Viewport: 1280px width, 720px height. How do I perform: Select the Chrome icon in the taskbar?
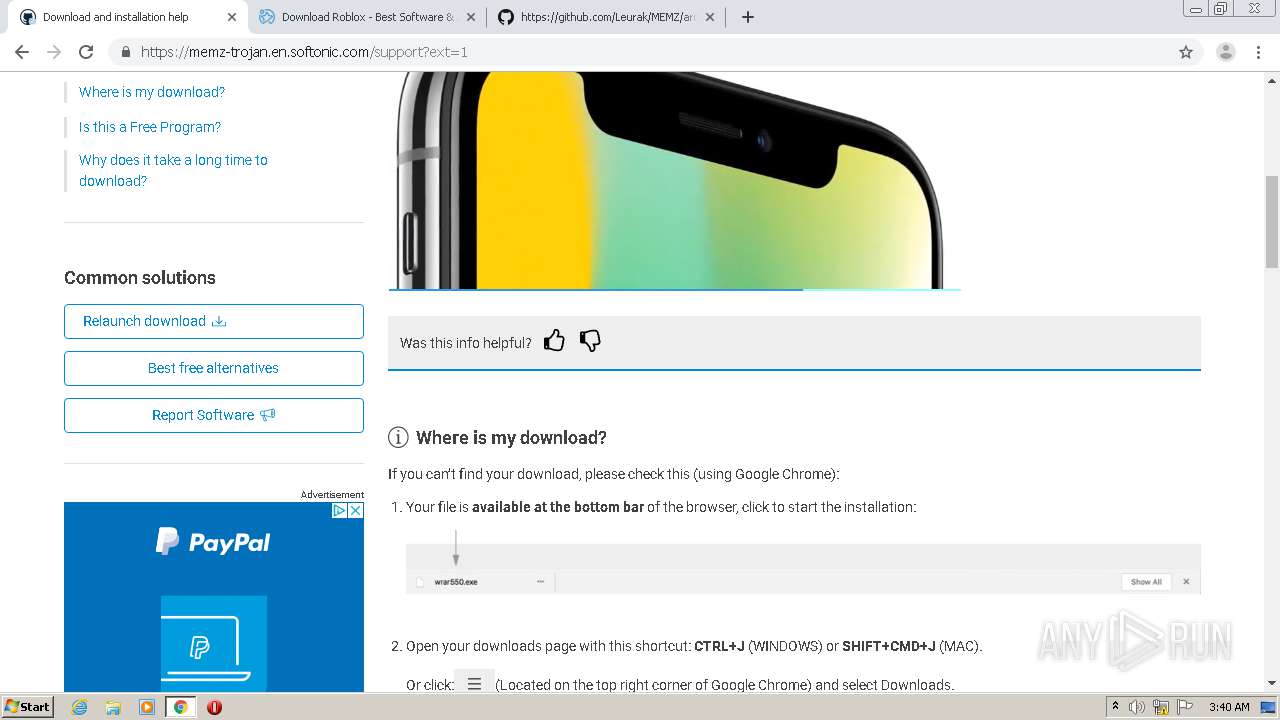click(x=180, y=707)
